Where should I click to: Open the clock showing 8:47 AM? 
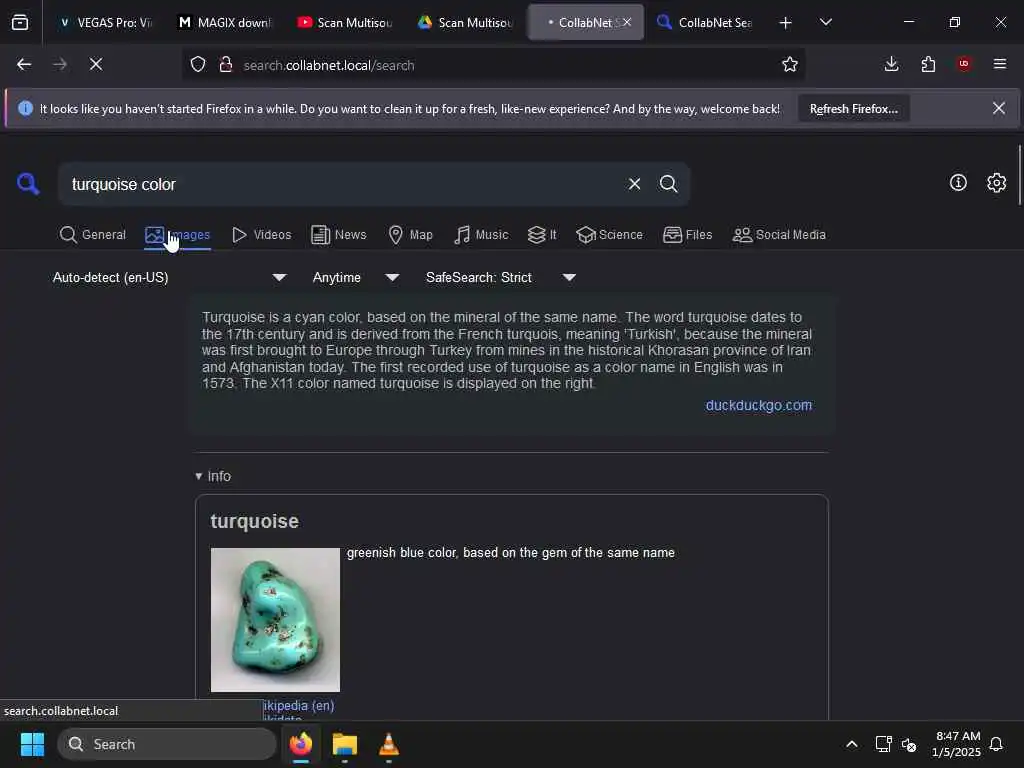[956, 744]
